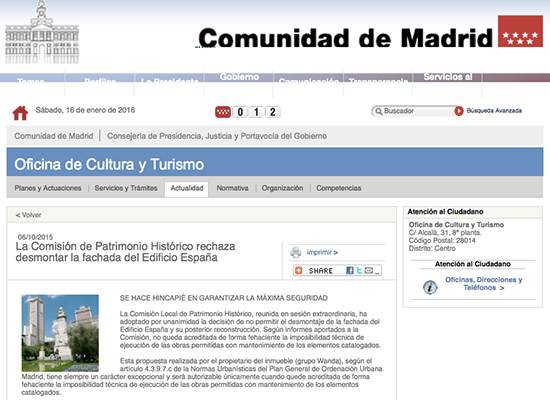Click 'Sábado, 16 de enero de 2016' date
The image size is (550, 400).
click(85, 110)
